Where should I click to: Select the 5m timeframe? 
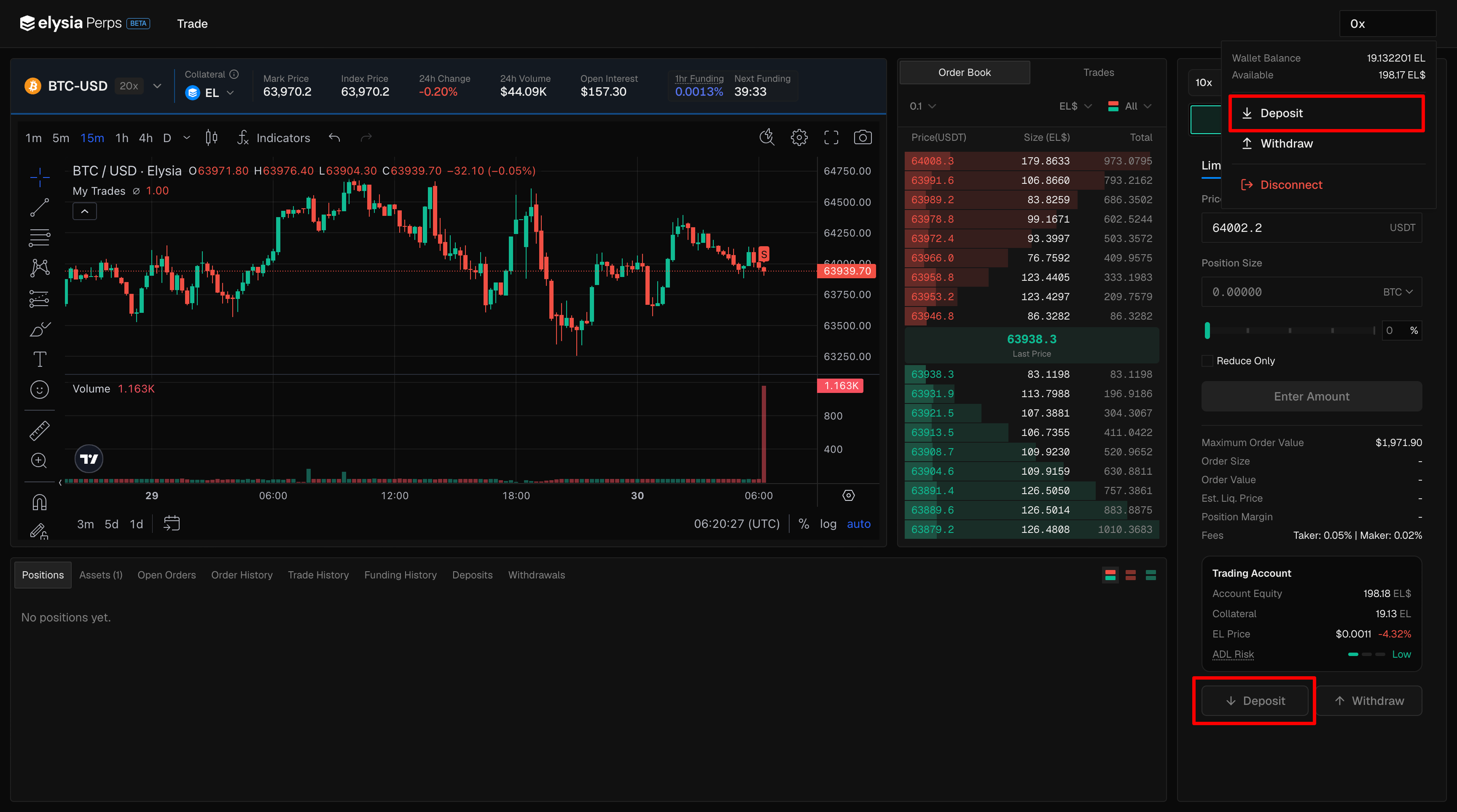(61, 138)
